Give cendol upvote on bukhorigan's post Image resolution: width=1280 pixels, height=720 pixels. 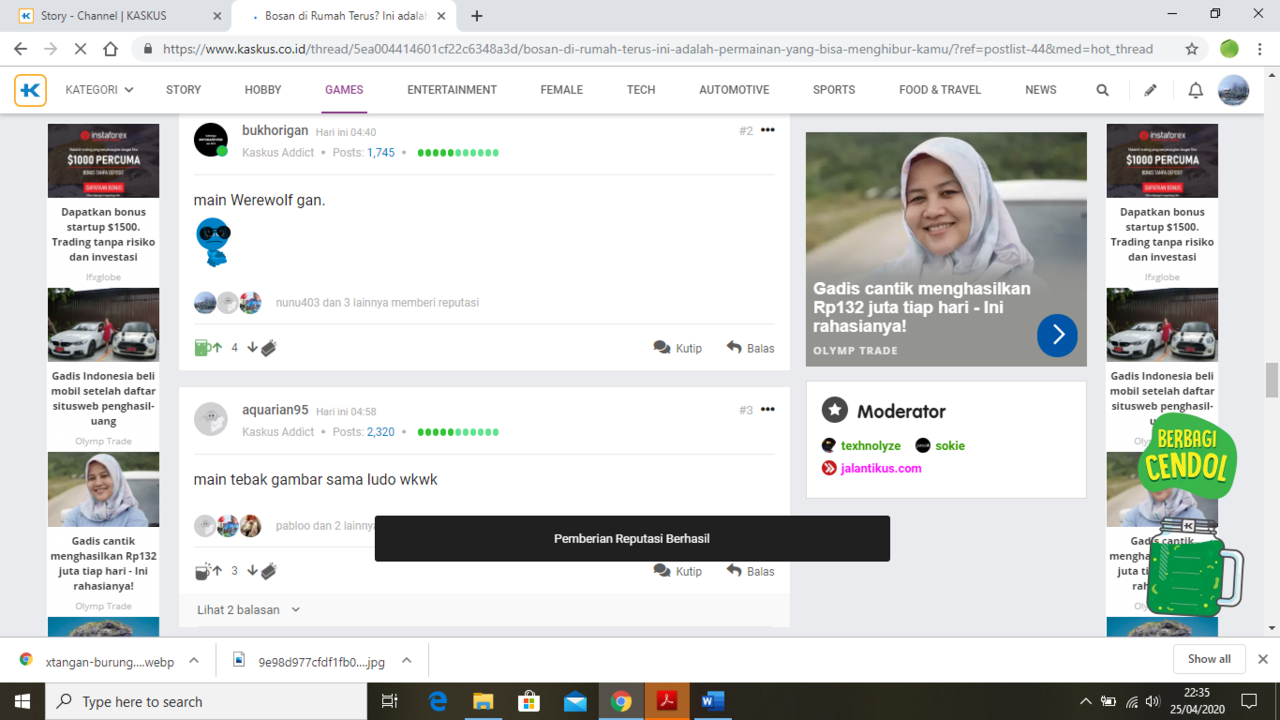coord(208,348)
